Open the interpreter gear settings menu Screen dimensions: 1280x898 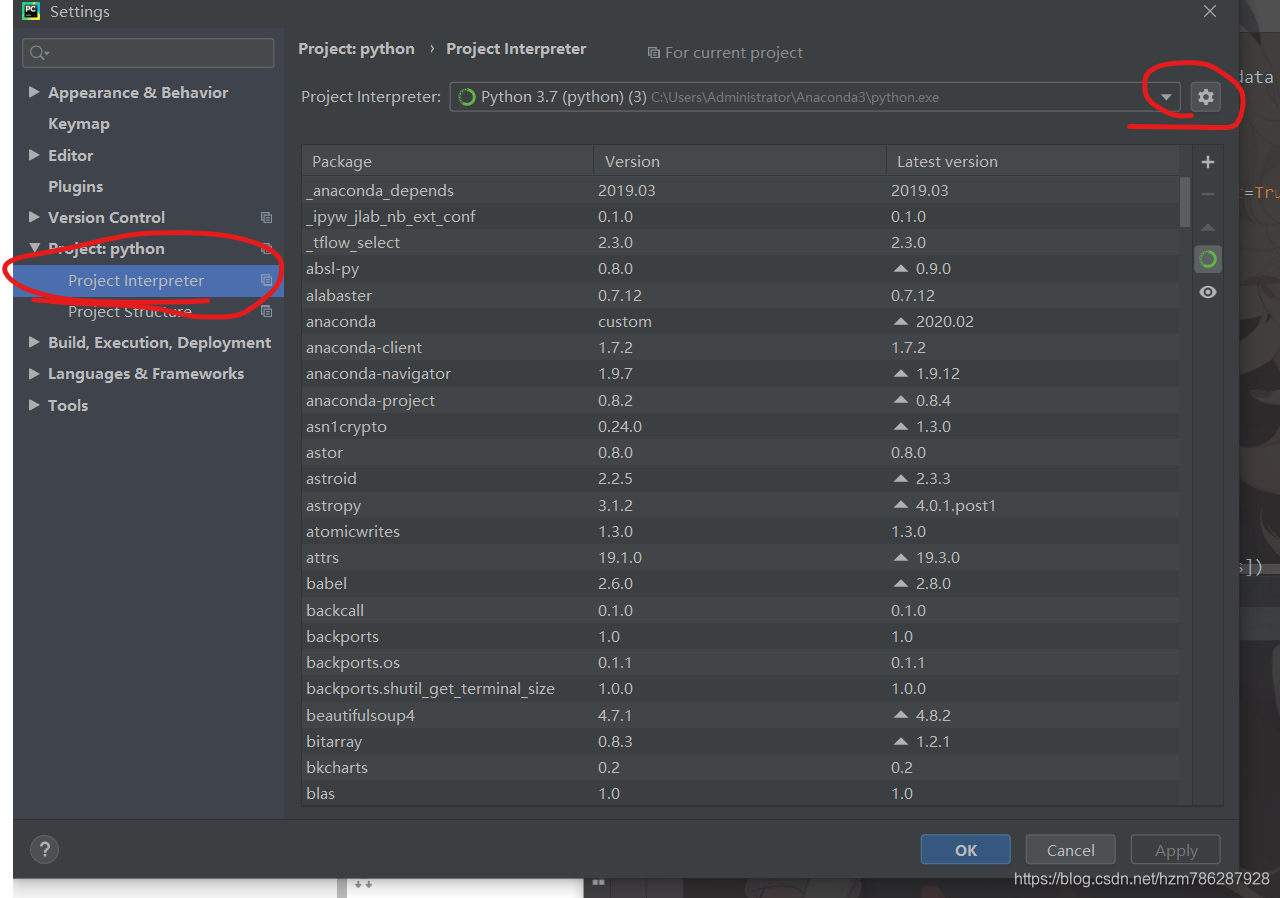click(1206, 97)
